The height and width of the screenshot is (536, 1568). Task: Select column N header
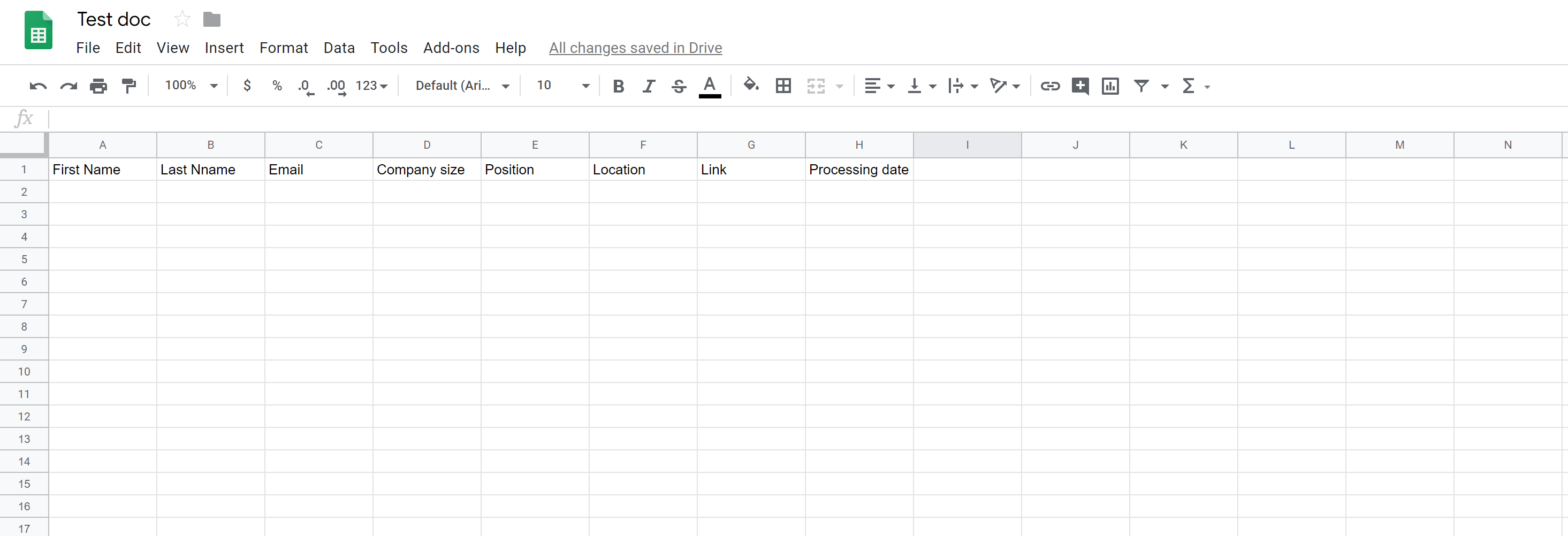[x=1508, y=145]
